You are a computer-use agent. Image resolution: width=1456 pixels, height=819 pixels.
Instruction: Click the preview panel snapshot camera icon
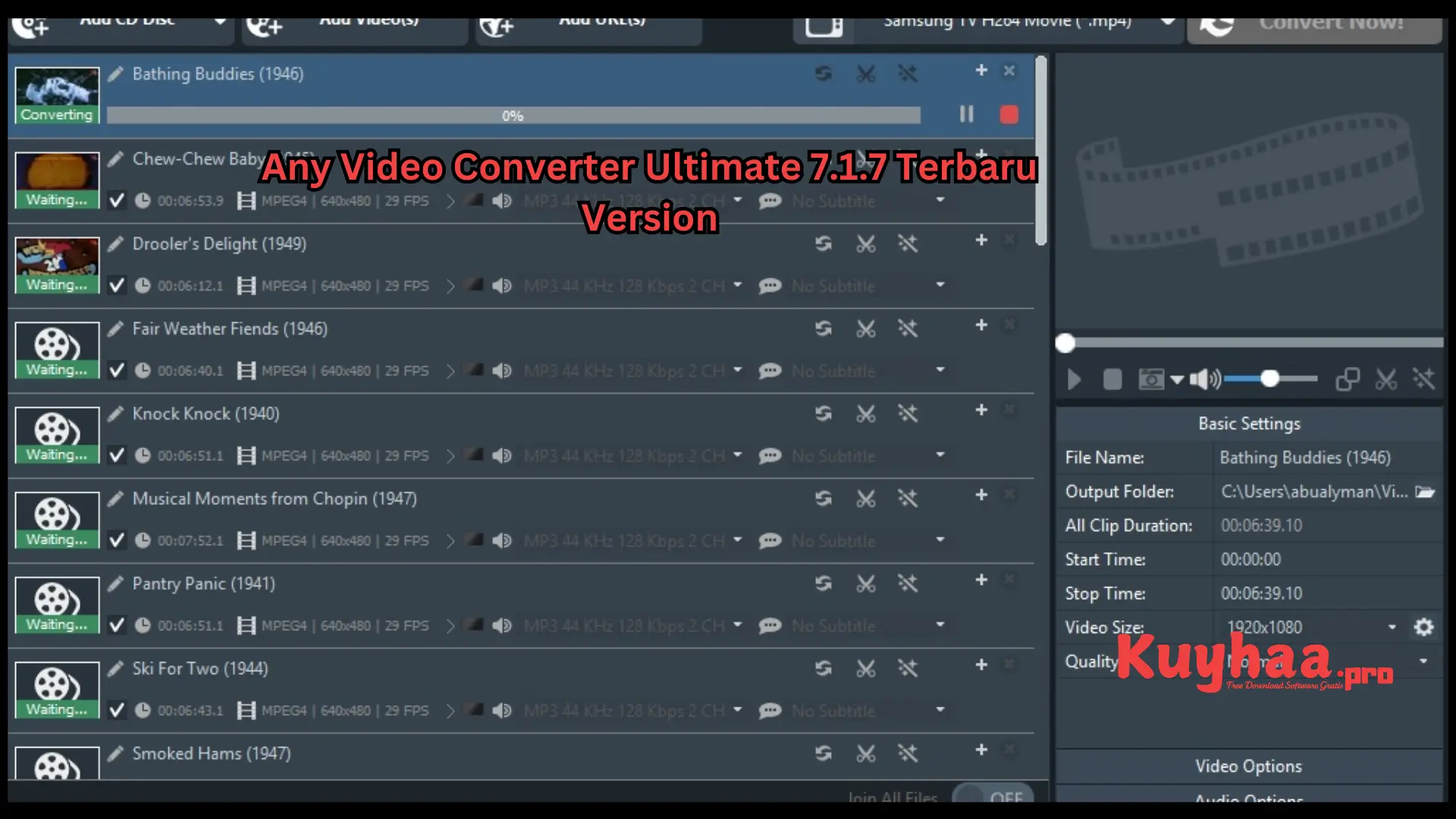point(1151,379)
